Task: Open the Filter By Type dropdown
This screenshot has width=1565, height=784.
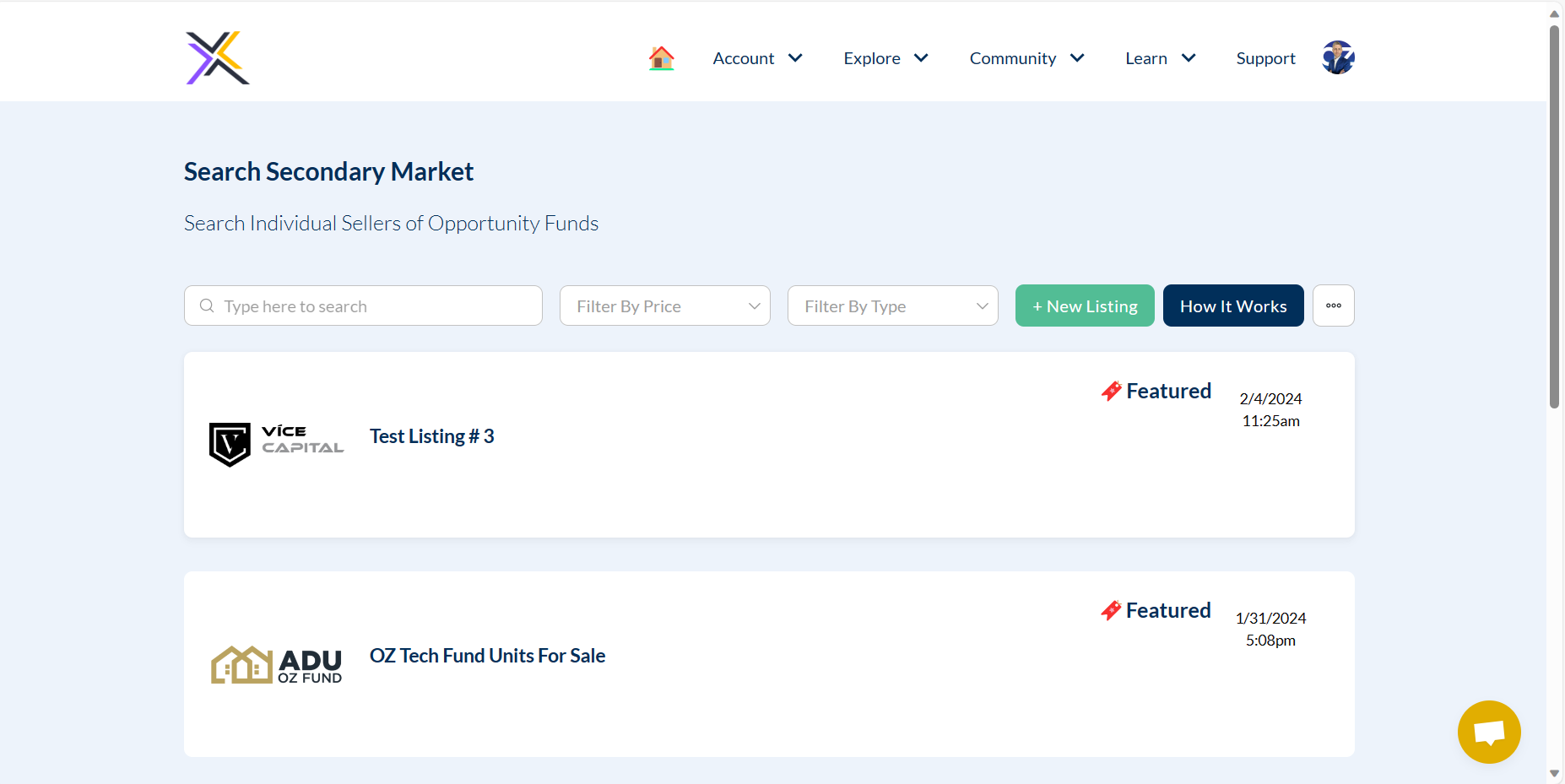Action: (892, 305)
